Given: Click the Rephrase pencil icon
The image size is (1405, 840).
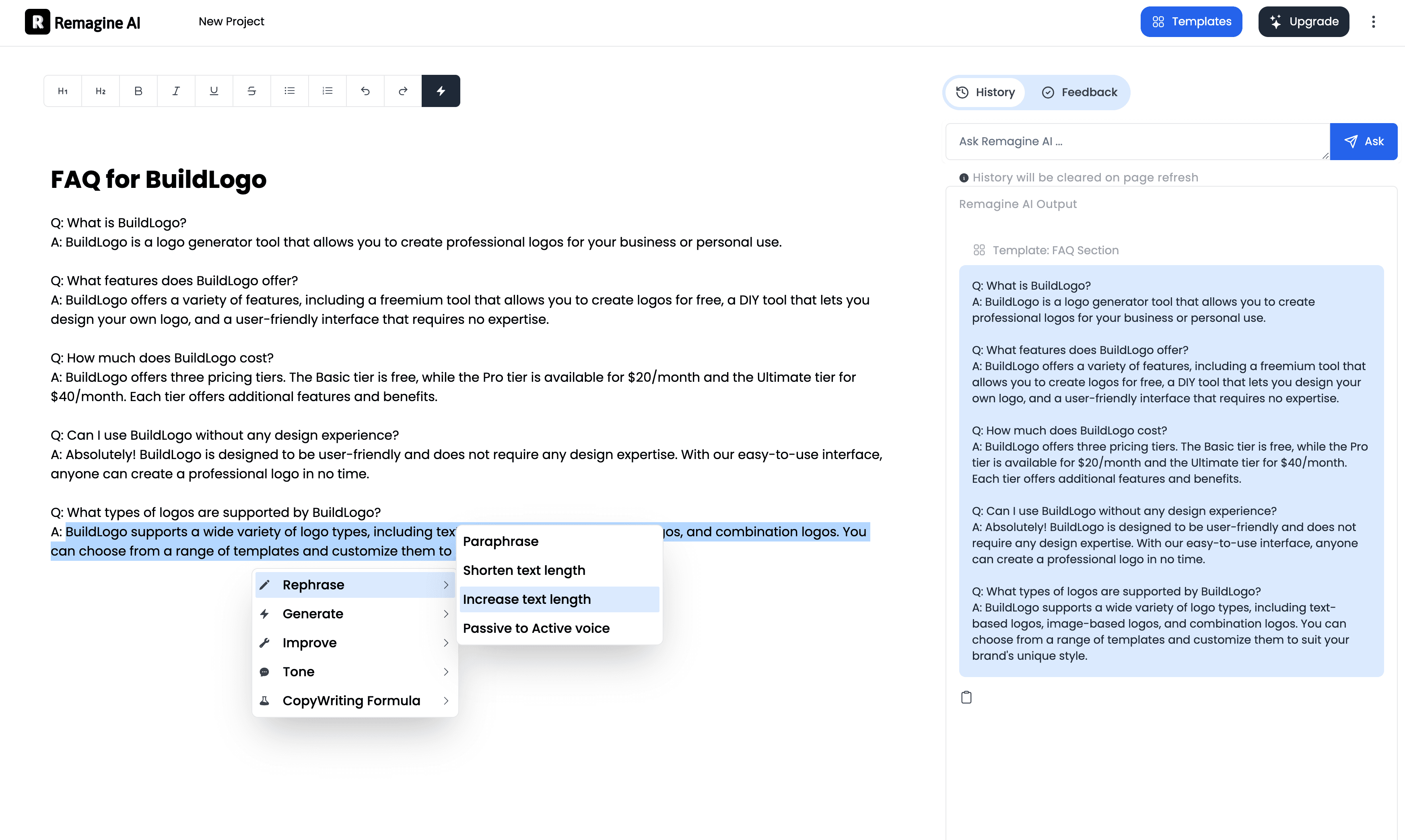Looking at the screenshot, I should (x=264, y=585).
